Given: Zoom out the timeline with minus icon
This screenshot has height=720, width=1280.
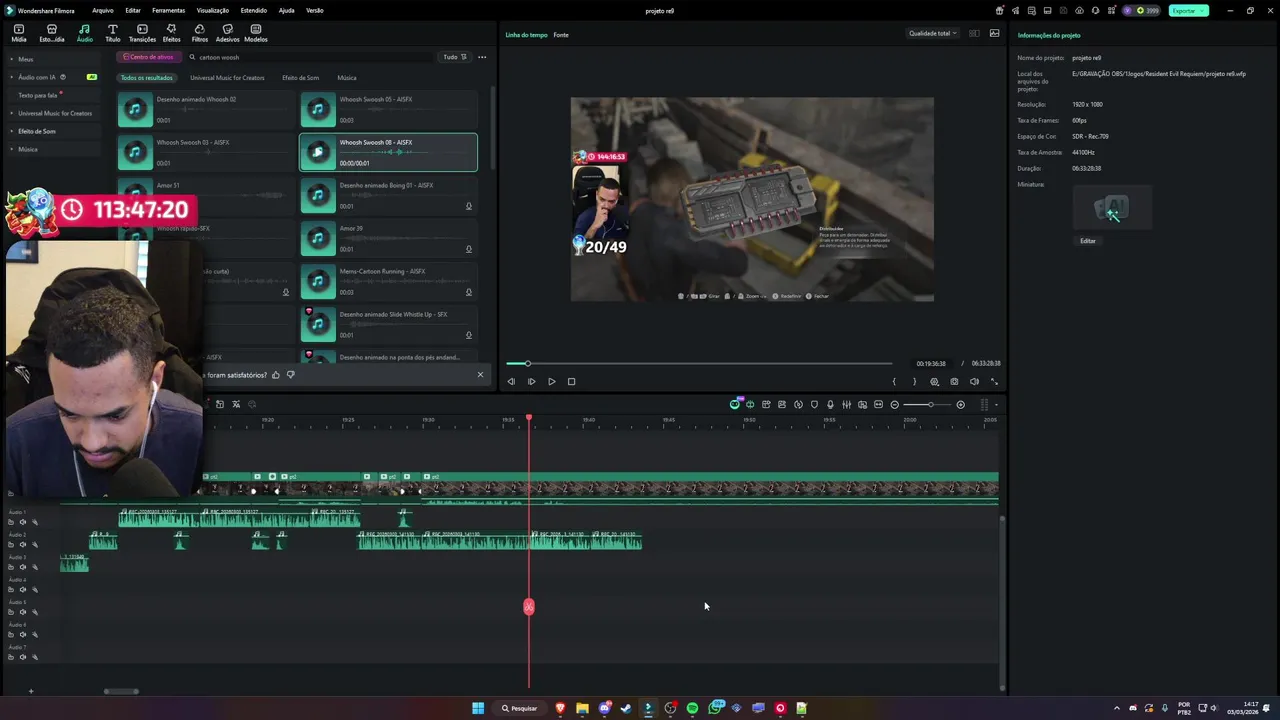Looking at the screenshot, I should [895, 405].
